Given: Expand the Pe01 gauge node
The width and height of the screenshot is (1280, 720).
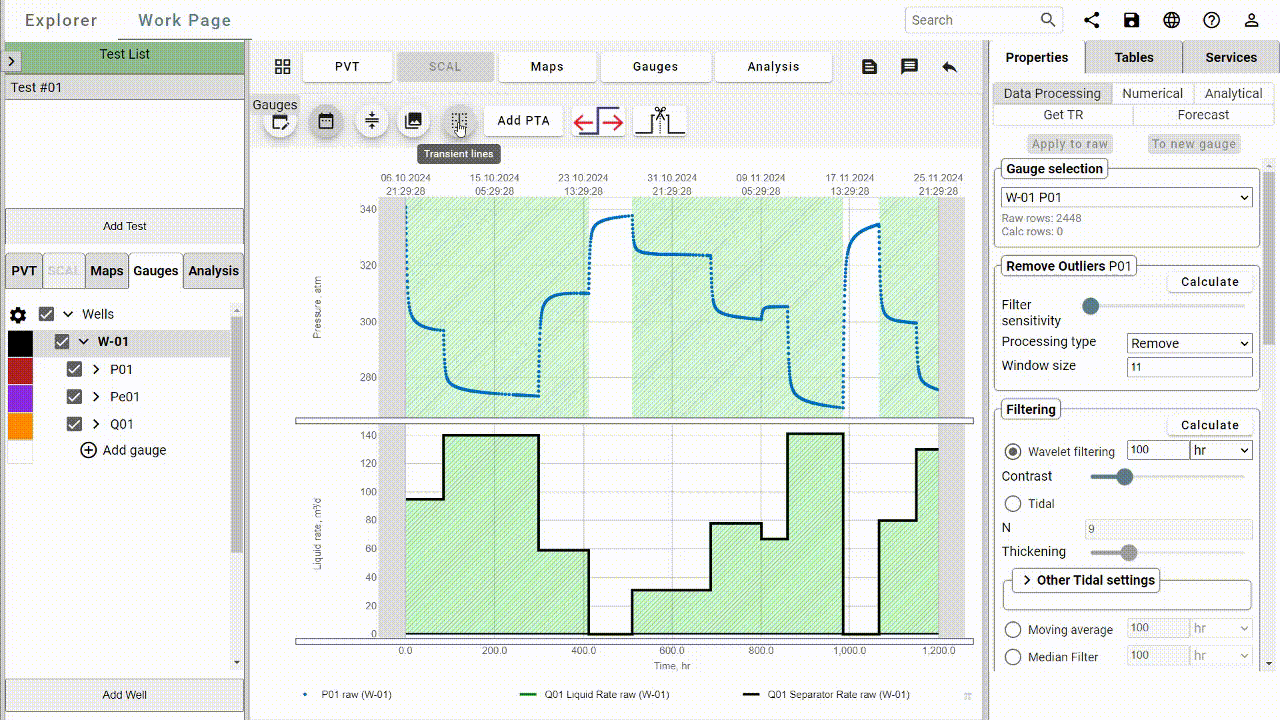Looking at the screenshot, I should pyautogui.click(x=96, y=396).
